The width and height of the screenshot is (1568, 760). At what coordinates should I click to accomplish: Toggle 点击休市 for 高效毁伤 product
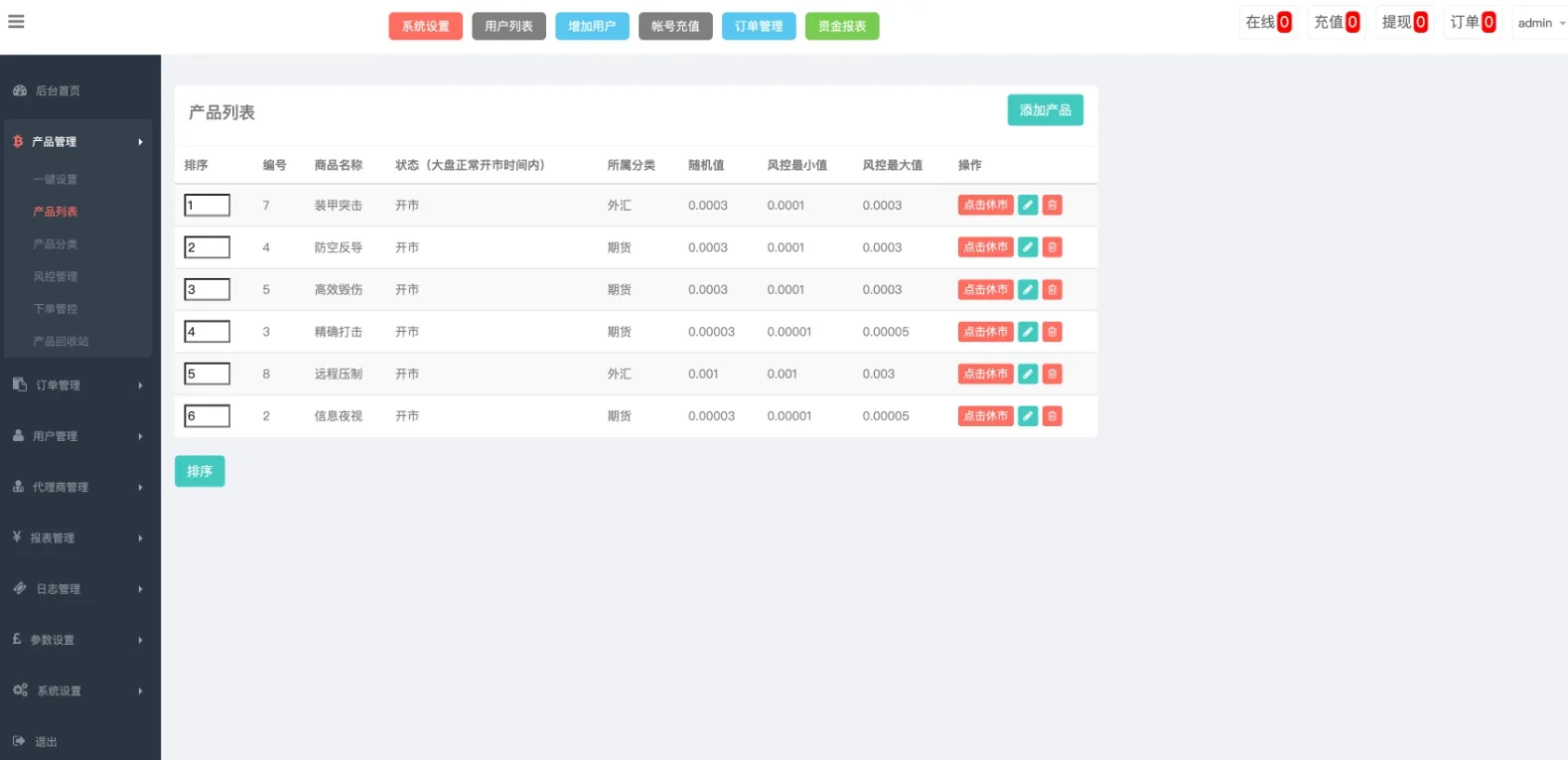[985, 289]
